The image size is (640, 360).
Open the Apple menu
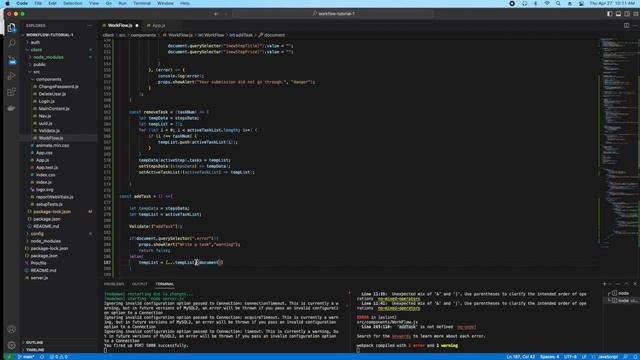coord(8,3)
